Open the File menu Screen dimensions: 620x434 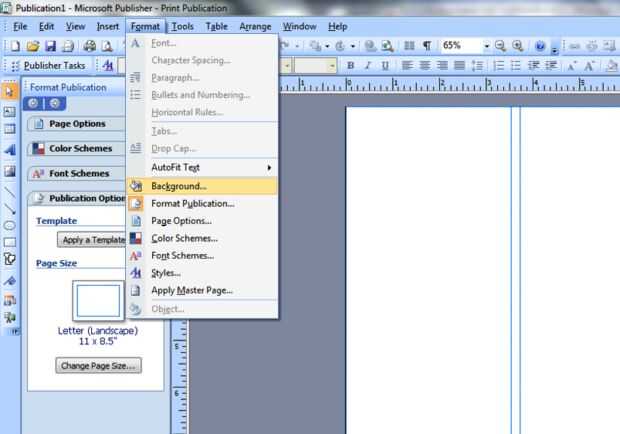click(20, 26)
